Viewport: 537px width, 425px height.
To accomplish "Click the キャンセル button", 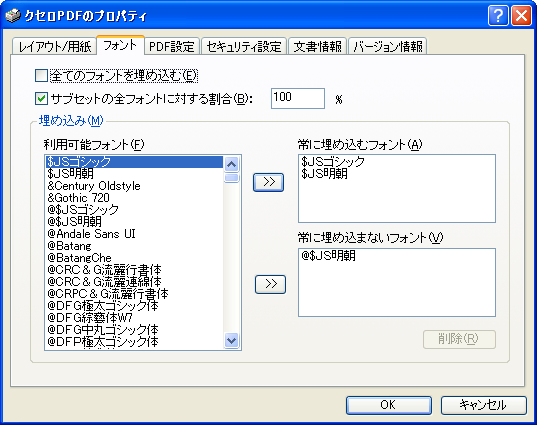I will tap(483, 405).
